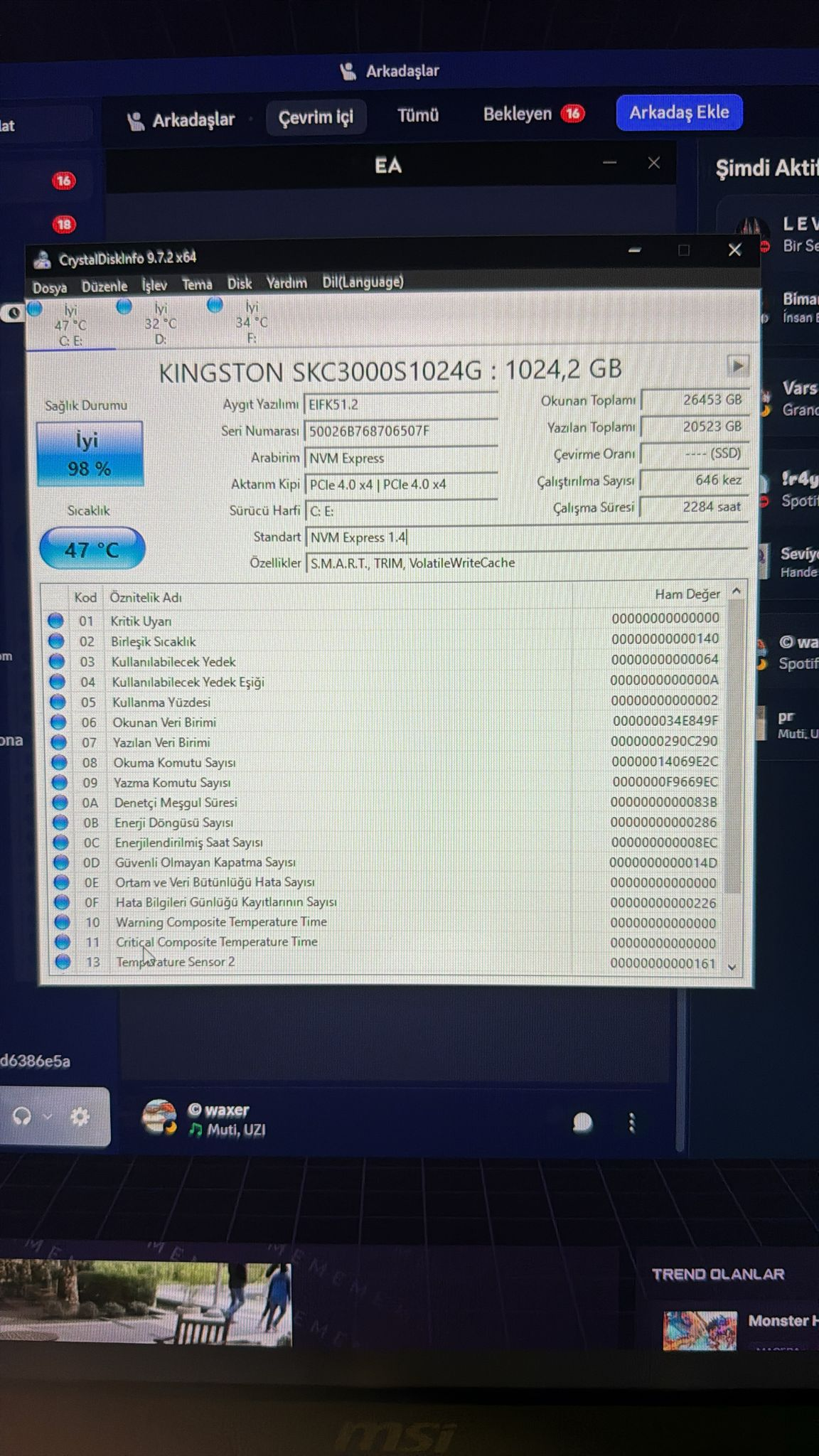This screenshot has width=819, height=1456.
Task: Select the F: disk tab at 34 °C
Action: coord(251,321)
